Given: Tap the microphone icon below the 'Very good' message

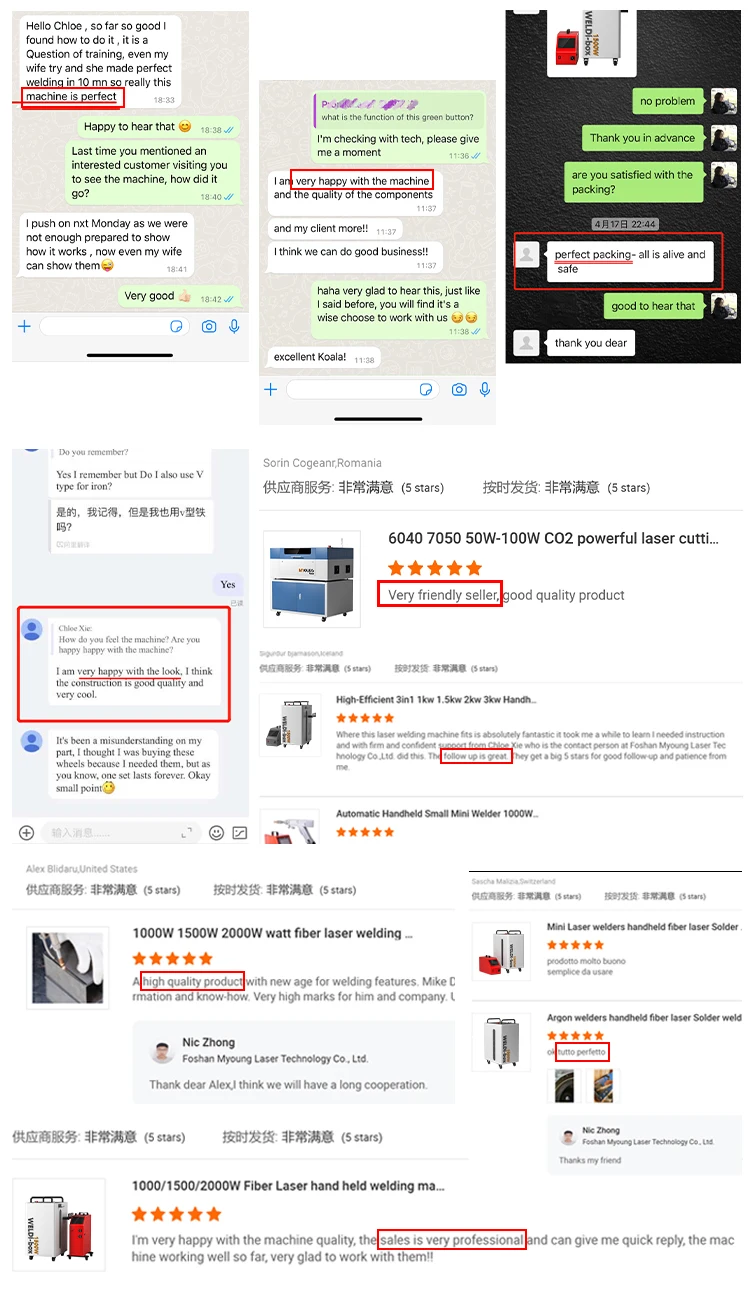Looking at the screenshot, I should 235,326.
